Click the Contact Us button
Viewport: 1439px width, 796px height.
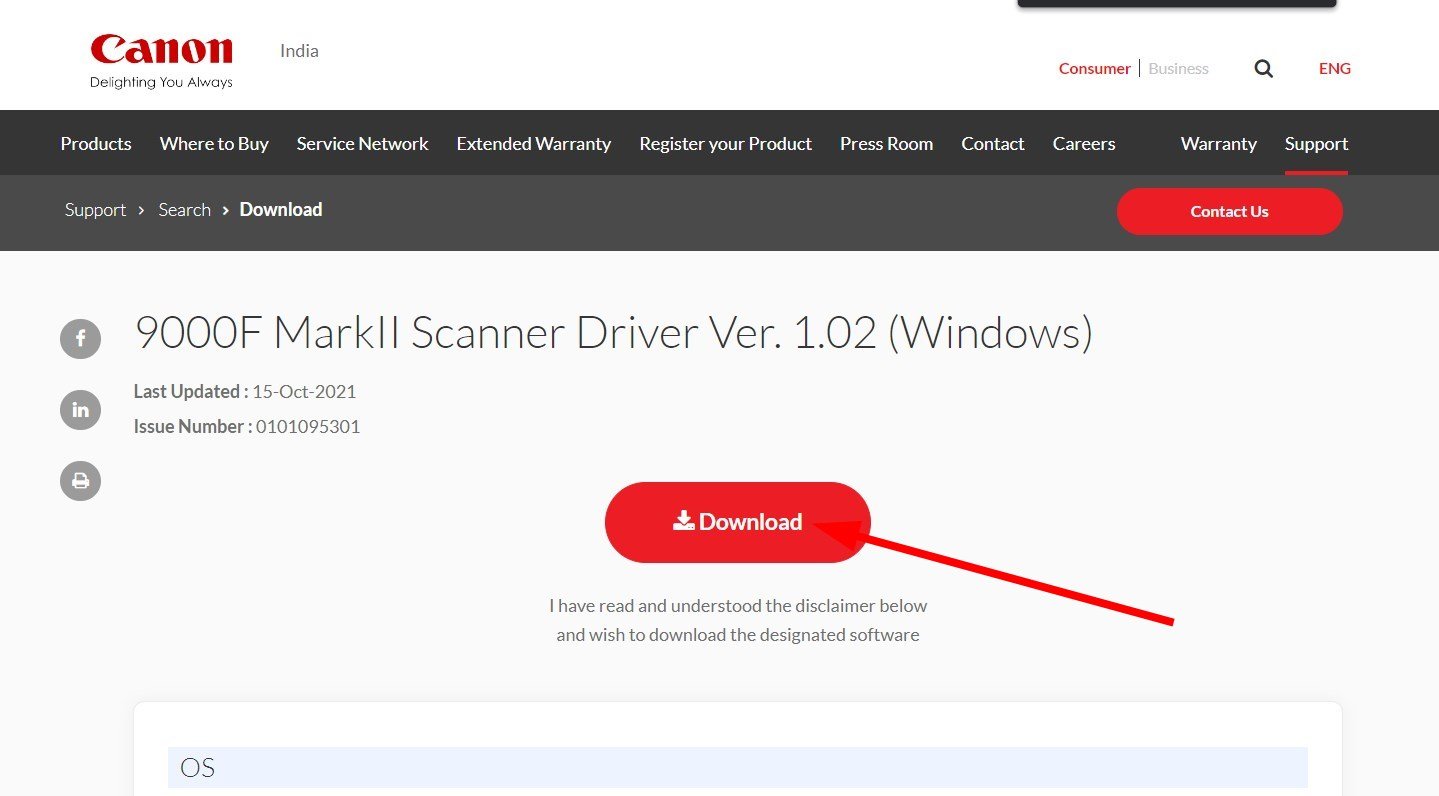click(1229, 211)
